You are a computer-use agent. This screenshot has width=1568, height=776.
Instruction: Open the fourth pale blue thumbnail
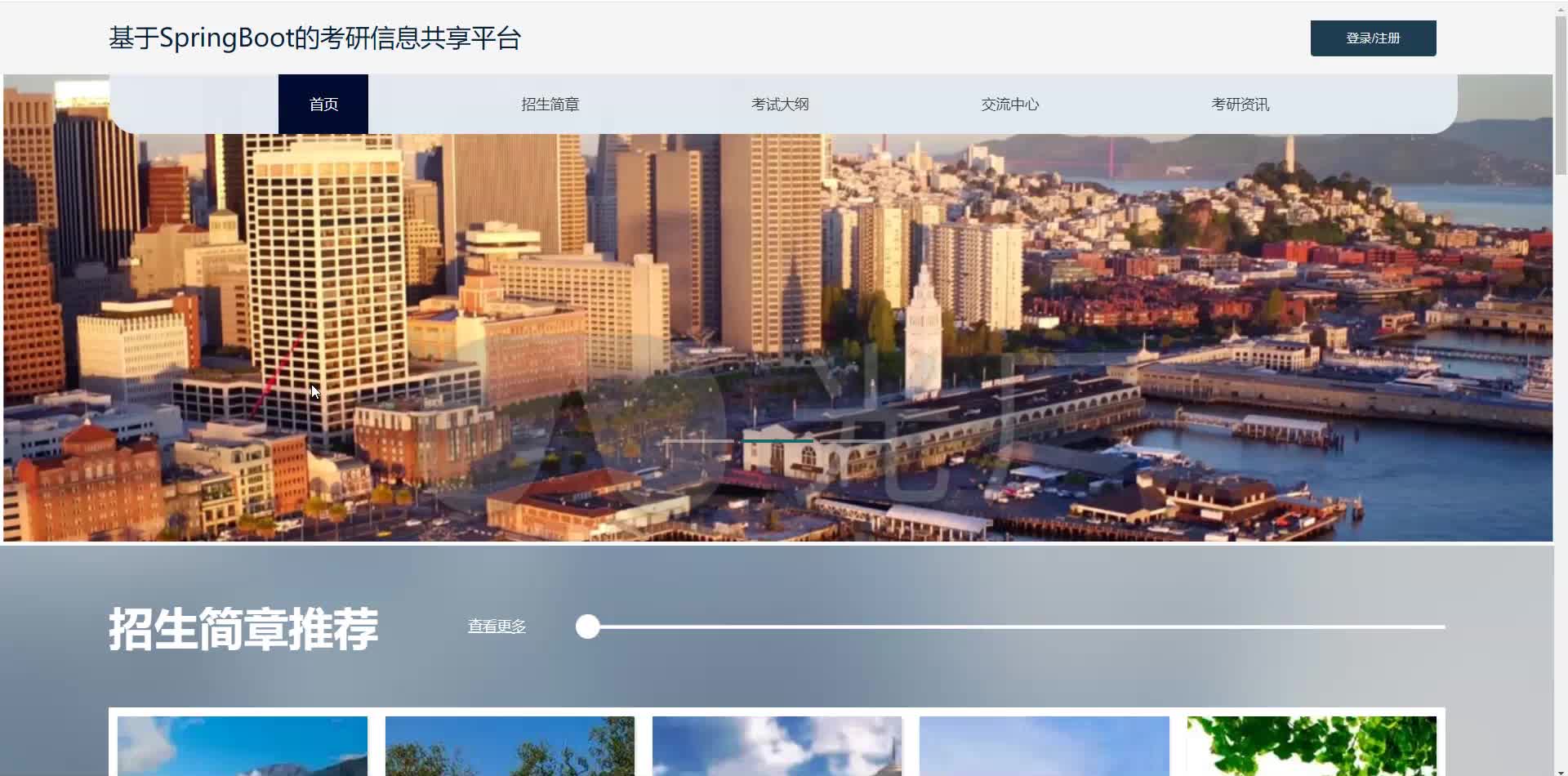tap(1045, 746)
